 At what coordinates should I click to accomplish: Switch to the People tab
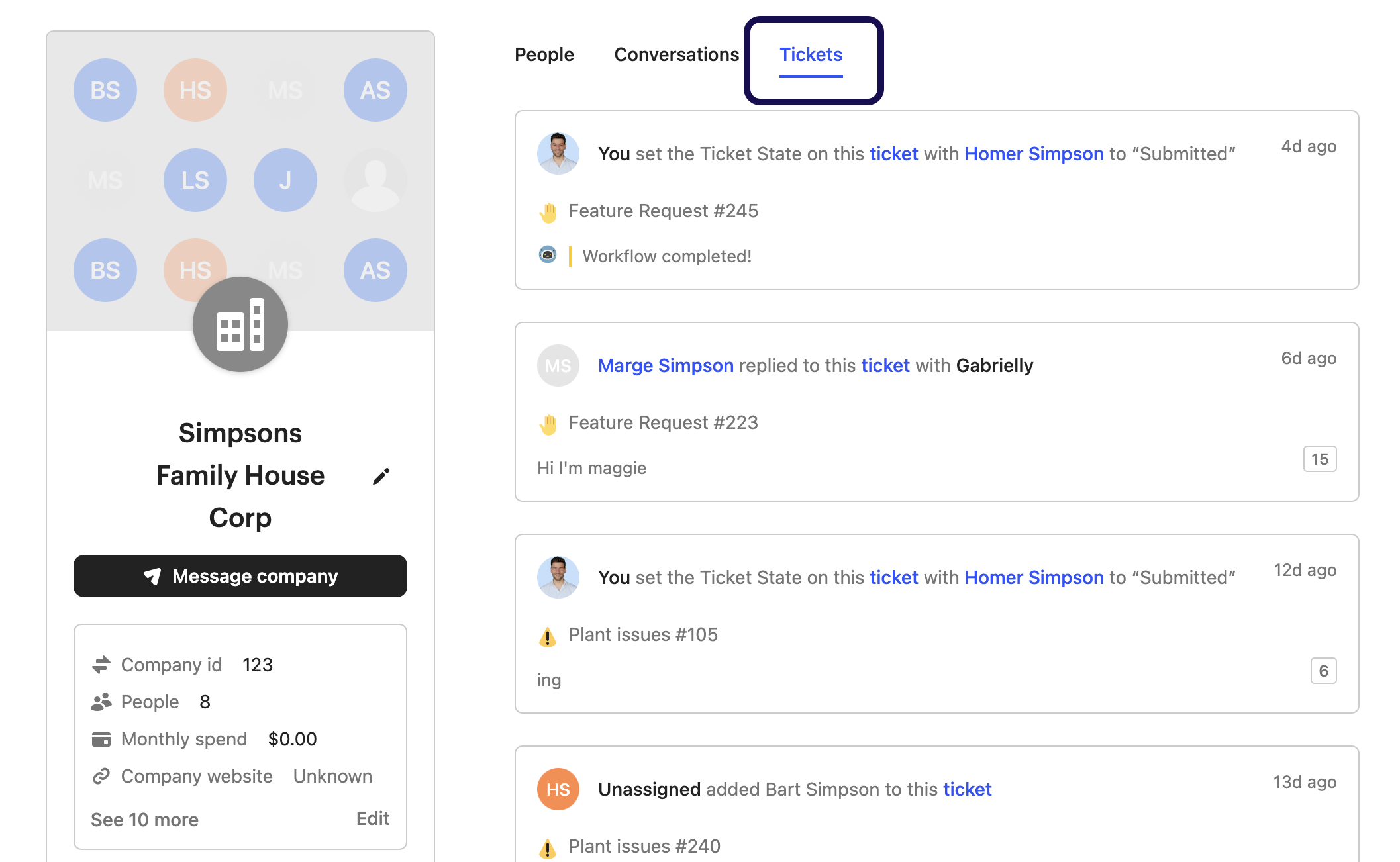click(x=544, y=54)
